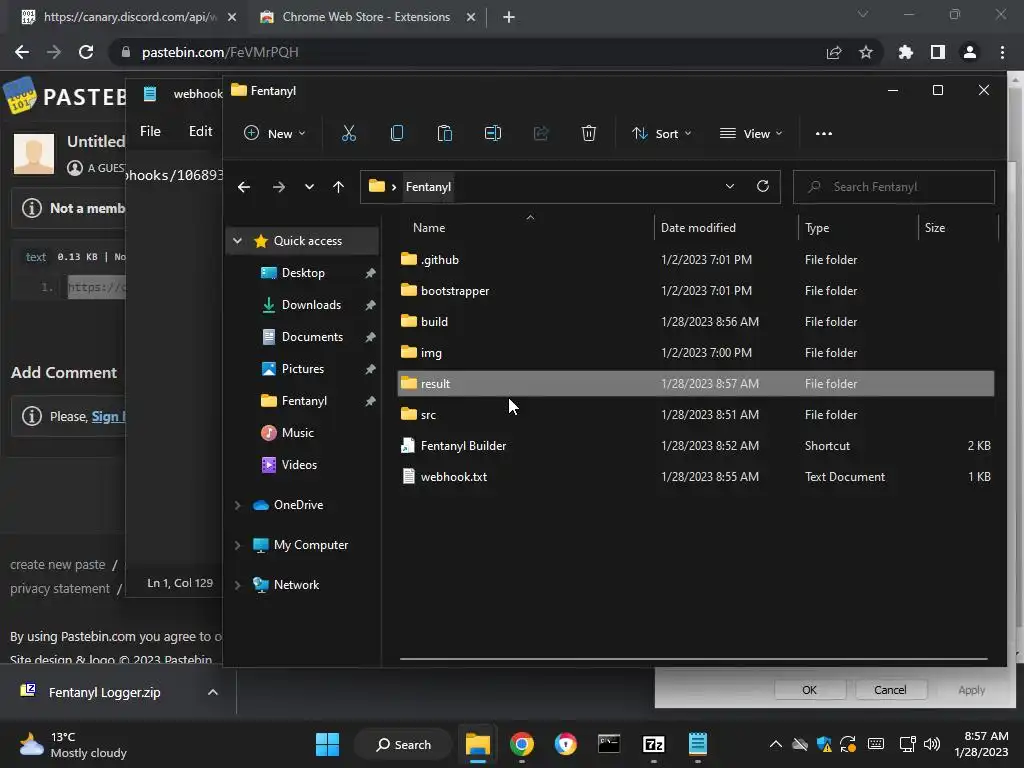Select the result folder
The height and width of the screenshot is (768, 1024).
click(696, 384)
